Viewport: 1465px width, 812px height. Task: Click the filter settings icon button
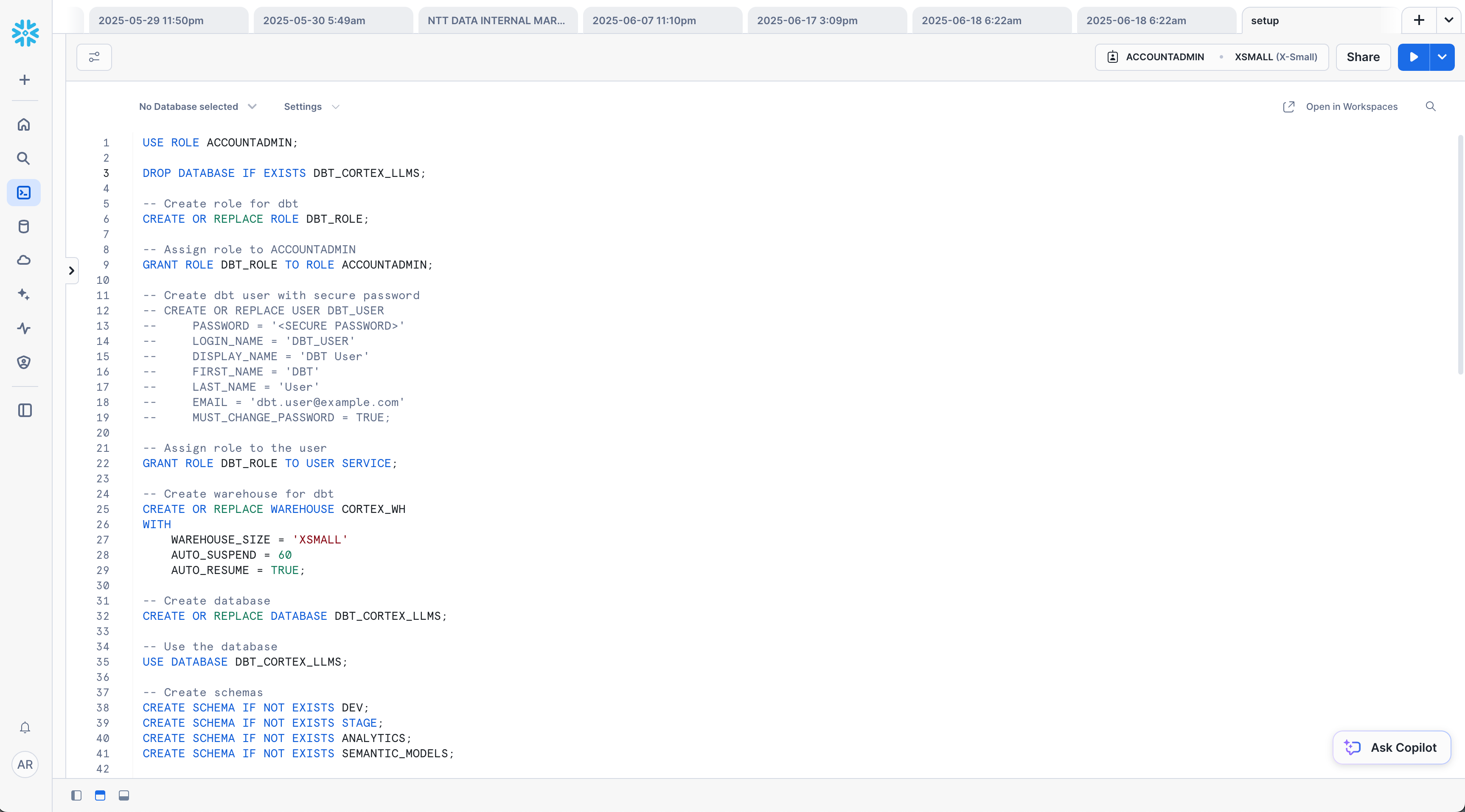(94, 57)
